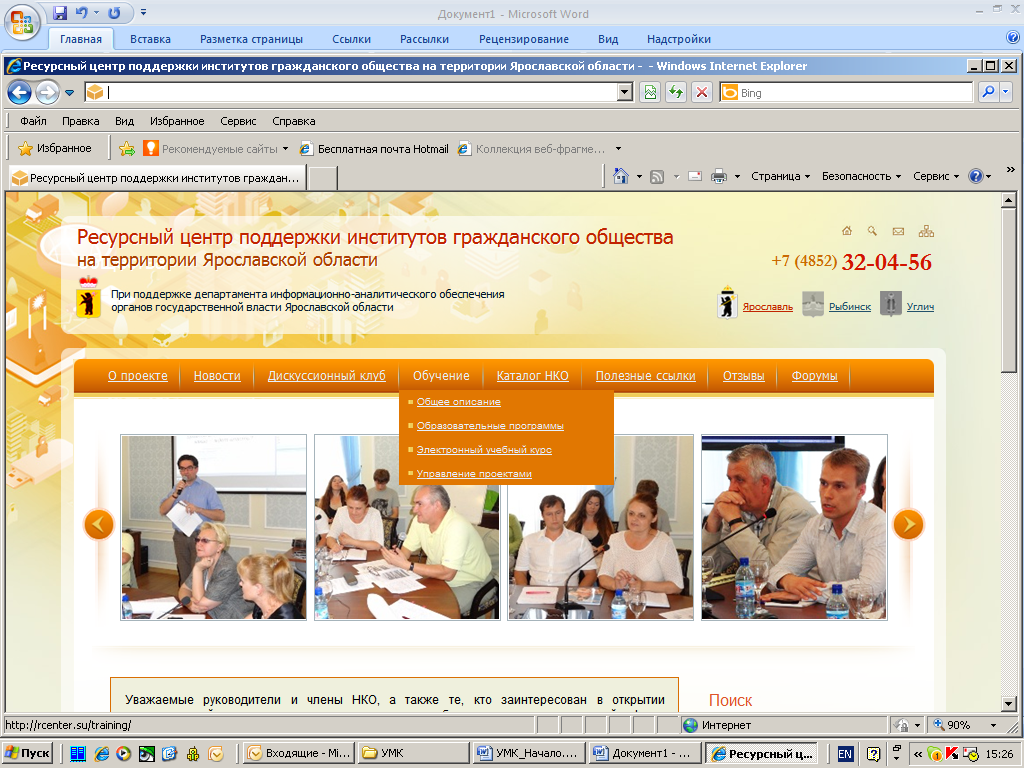Open the search provider dropdown arrow
Screen dimensions: 1024x768
[x=1006, y=93]
